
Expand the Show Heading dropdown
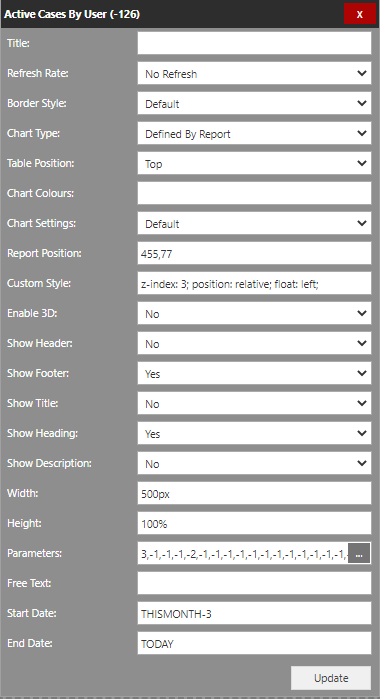pos(254,433)
